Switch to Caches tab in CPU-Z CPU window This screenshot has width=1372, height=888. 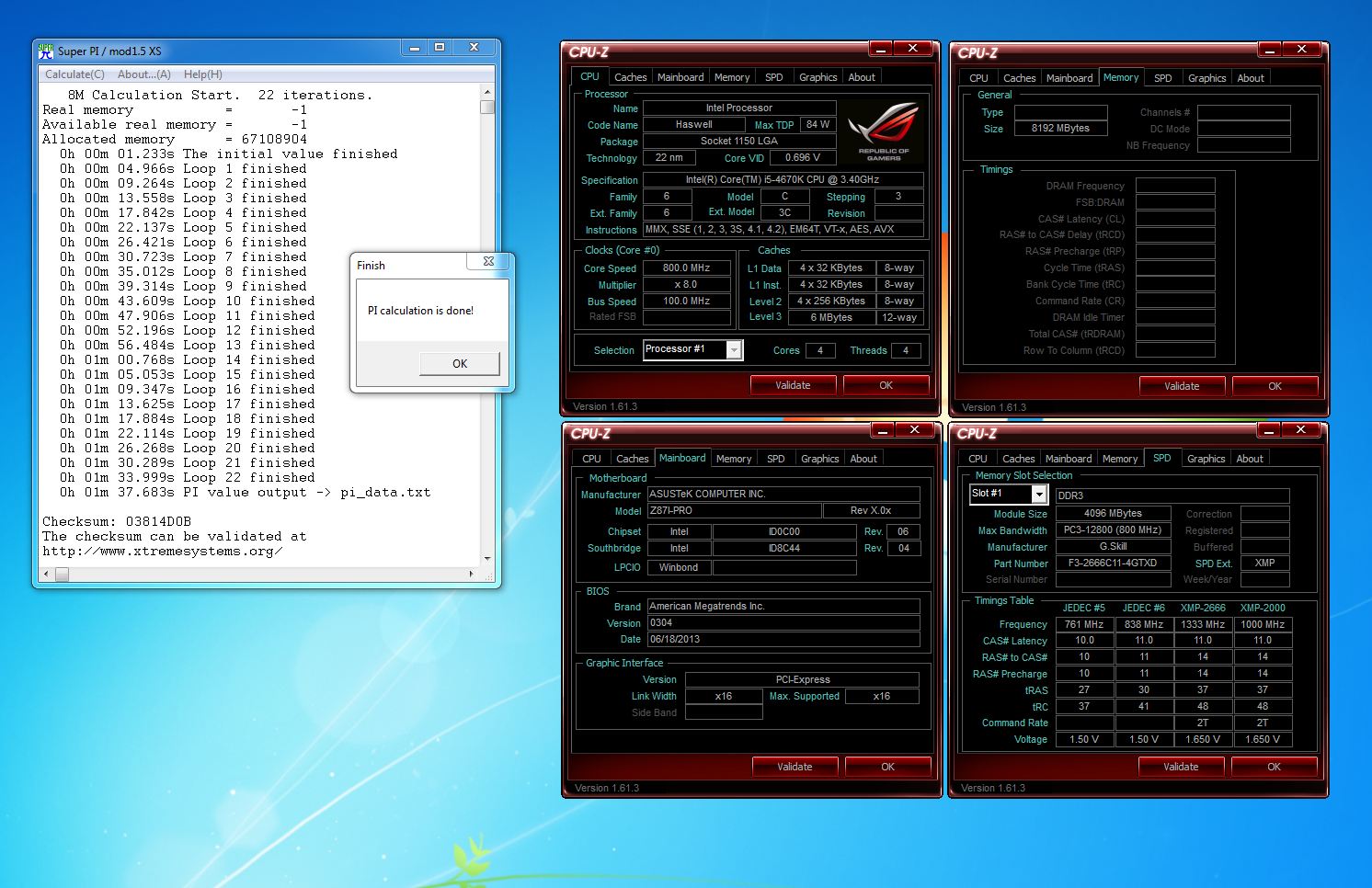coord(631,77)
